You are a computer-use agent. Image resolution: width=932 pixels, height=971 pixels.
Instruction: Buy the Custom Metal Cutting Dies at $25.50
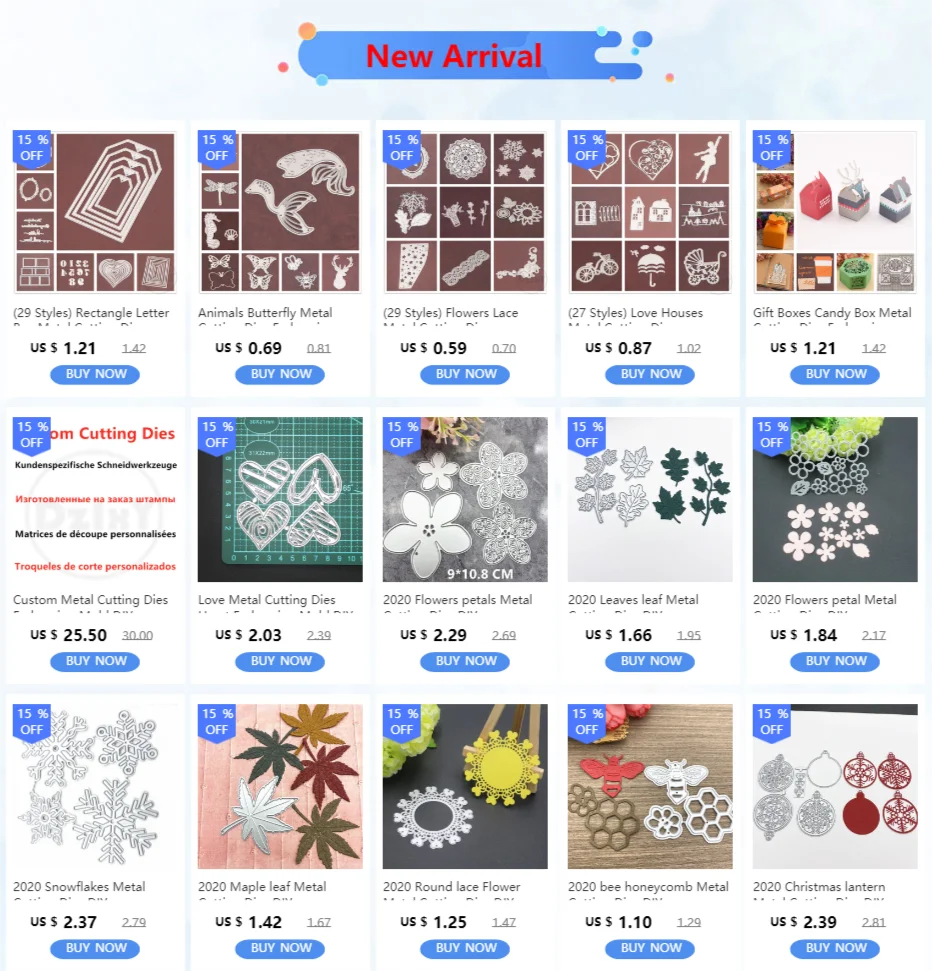coord(95,661)
